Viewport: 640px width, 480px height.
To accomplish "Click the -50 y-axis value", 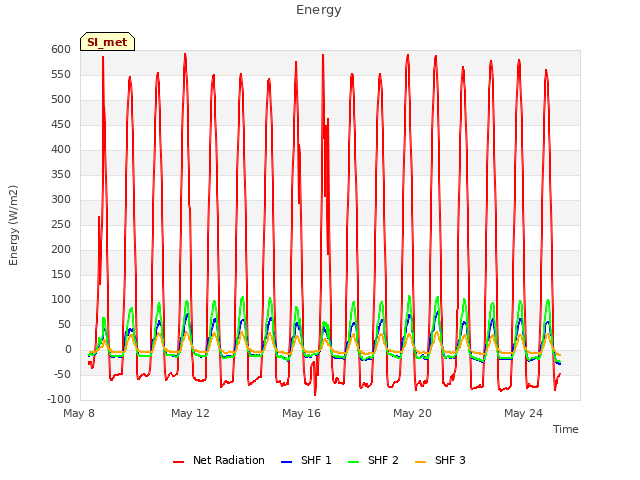I will point(61,375).
